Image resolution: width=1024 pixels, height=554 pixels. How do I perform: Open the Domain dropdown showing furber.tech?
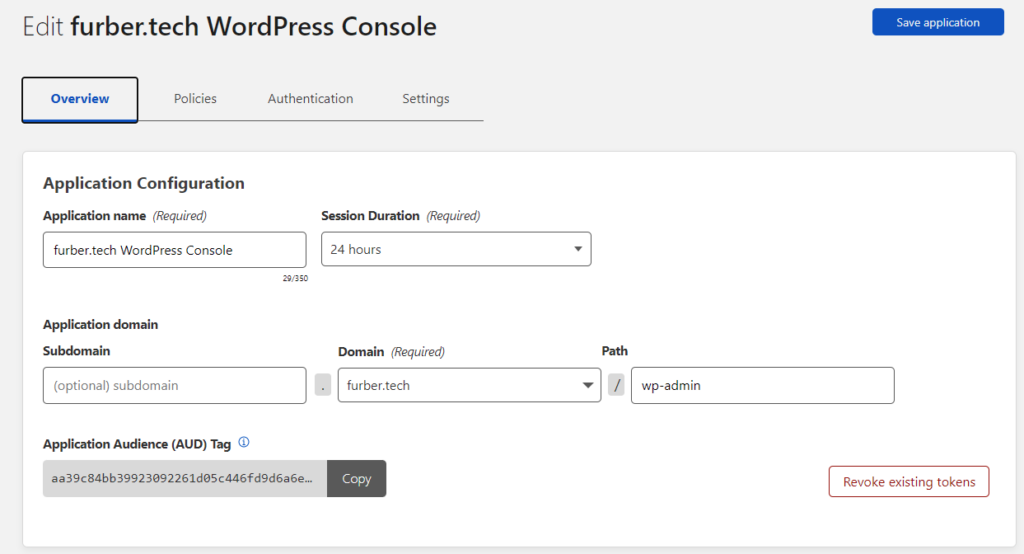tap(469, 385)
